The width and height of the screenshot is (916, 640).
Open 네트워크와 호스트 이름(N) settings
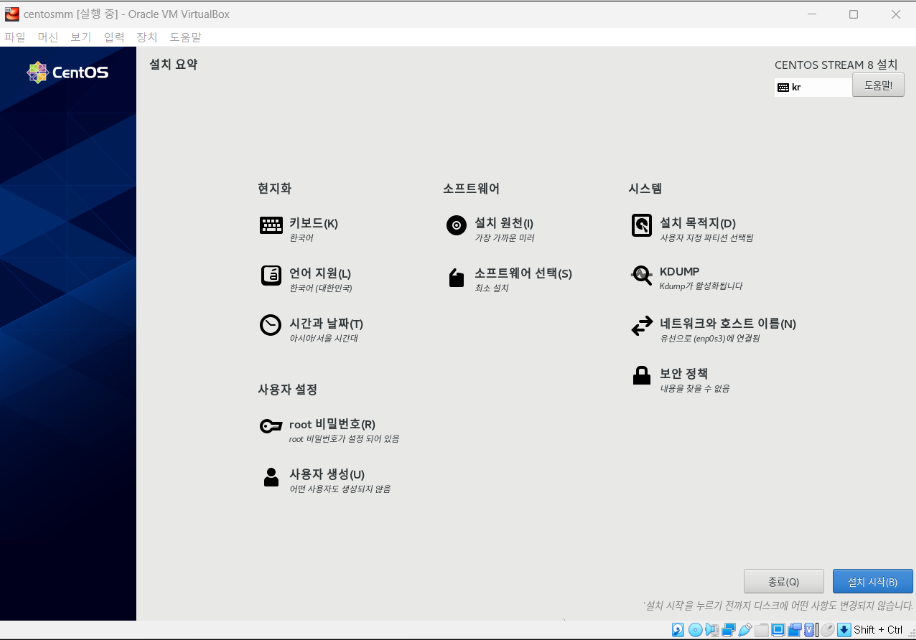pyautogui.click(x=728, y=324)
